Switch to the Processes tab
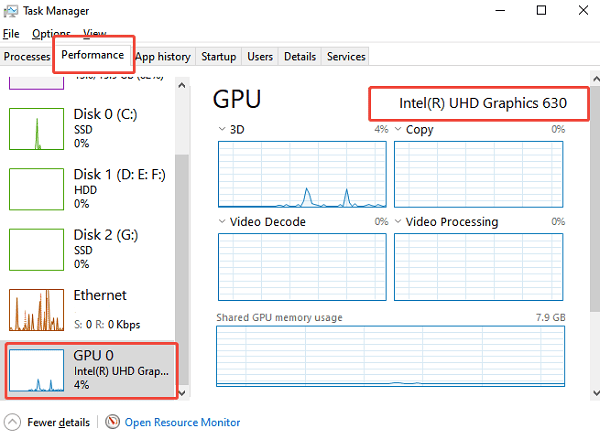 coord(27,57)
